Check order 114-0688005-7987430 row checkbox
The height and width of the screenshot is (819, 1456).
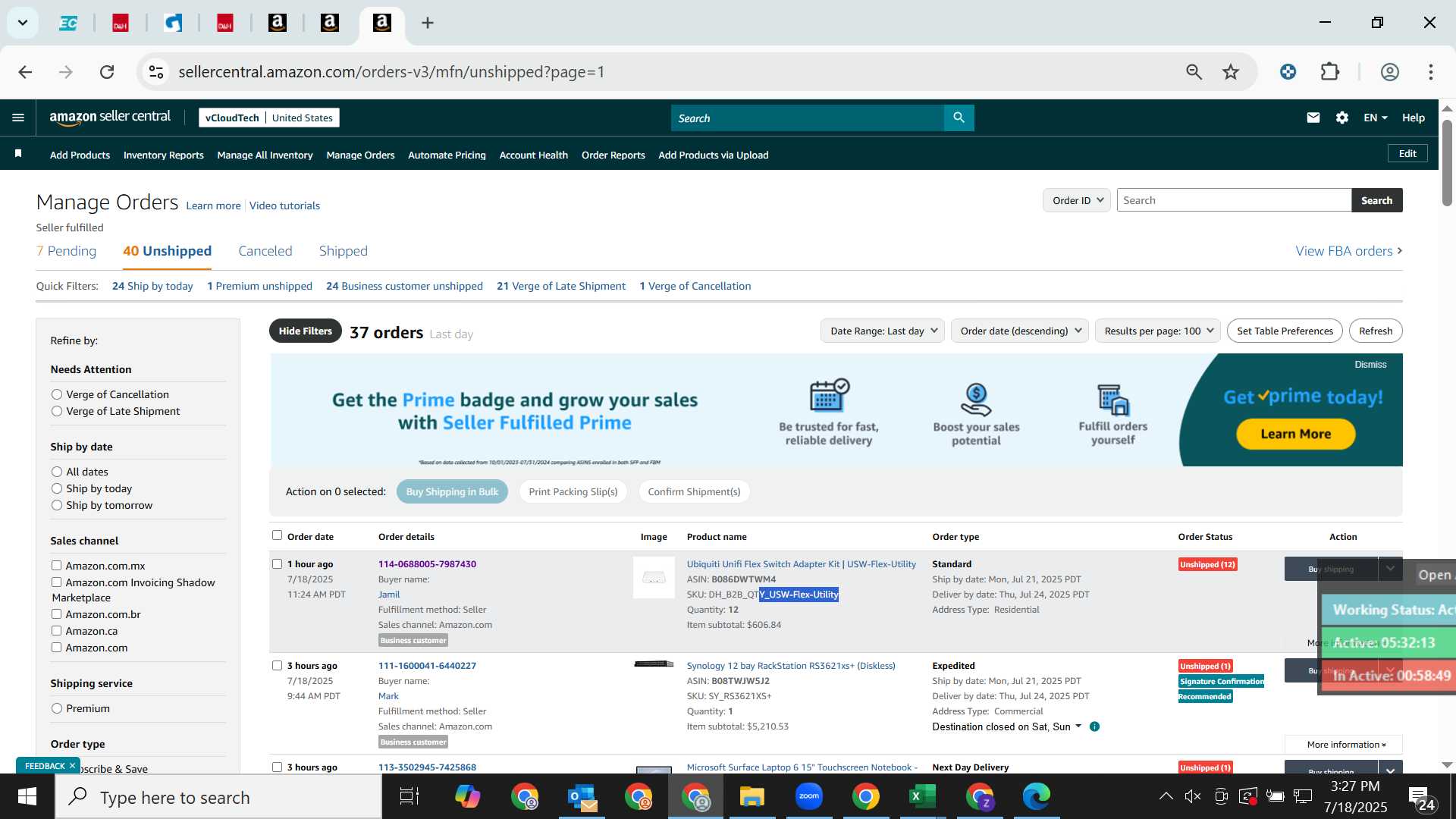277,564
